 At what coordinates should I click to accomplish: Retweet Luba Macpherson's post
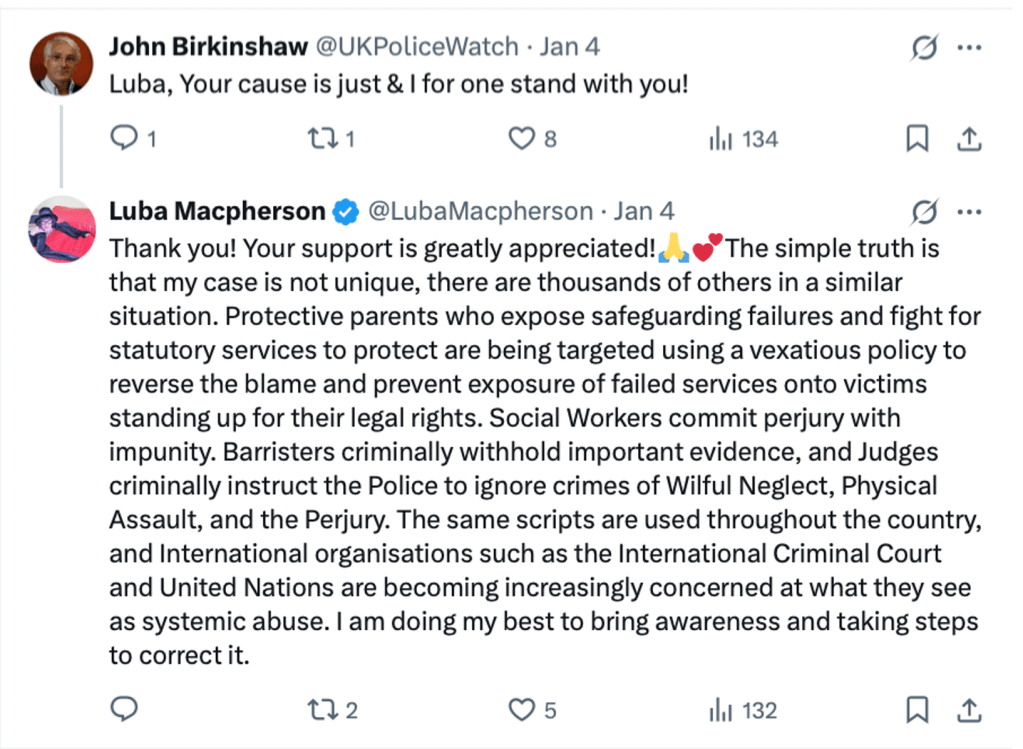(x=322, y=710)
